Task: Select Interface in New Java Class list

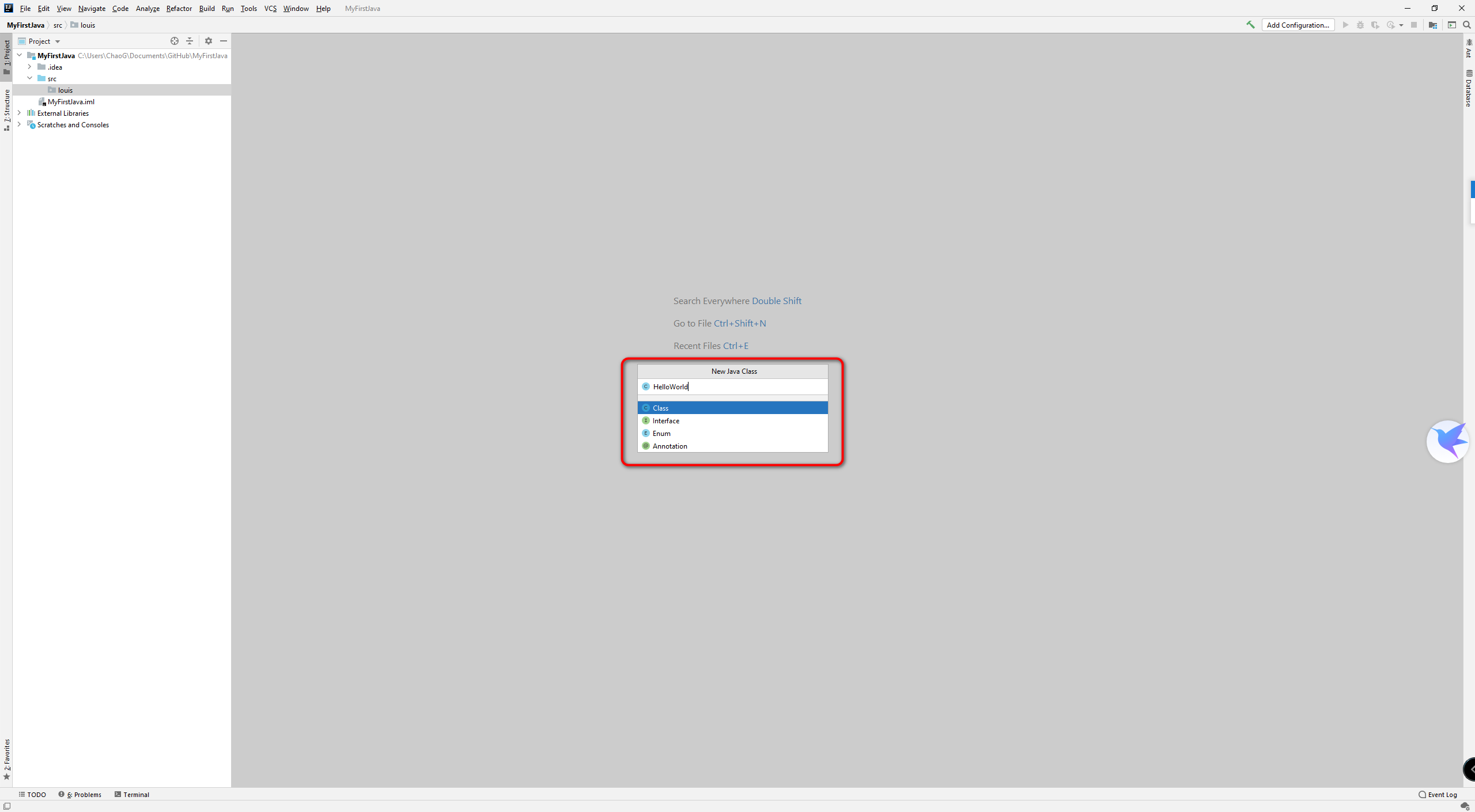Action: [x=732, y=420]
